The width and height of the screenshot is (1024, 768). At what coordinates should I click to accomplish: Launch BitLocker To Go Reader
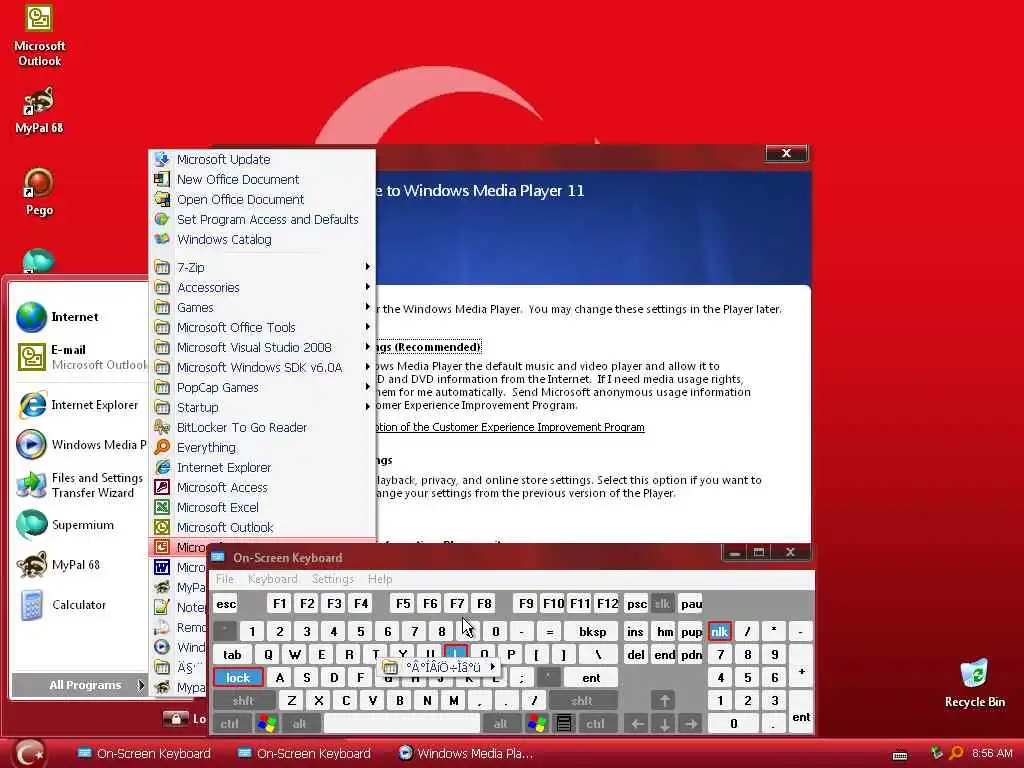click(x=263, y=428)
